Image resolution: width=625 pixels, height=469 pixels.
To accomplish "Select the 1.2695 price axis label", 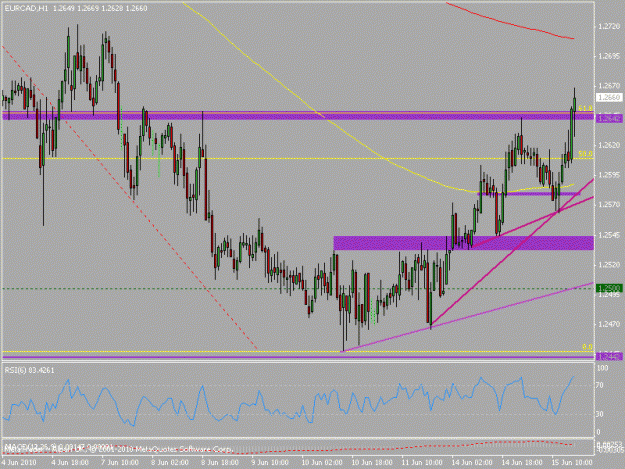I will (609, 56).
